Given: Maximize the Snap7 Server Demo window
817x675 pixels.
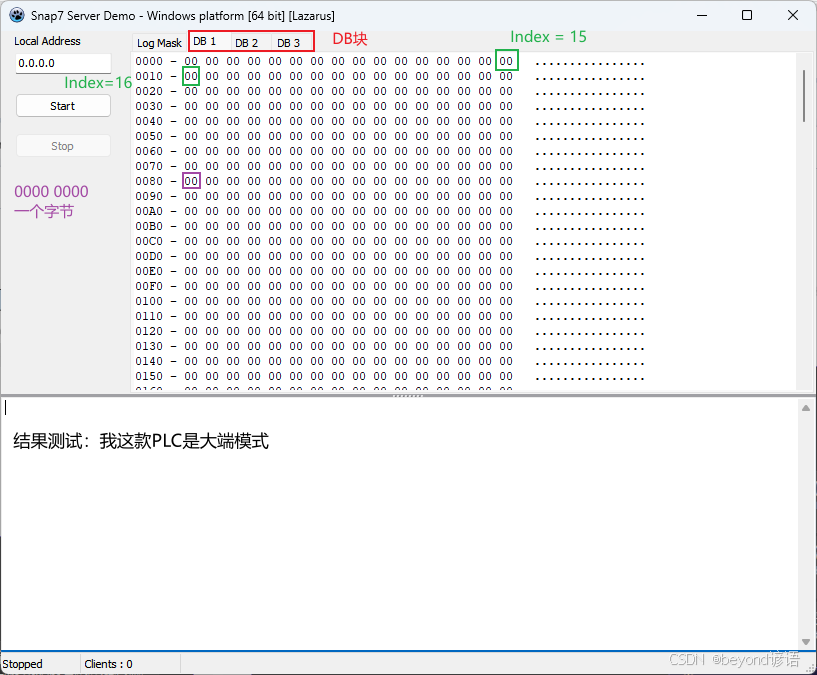Looking at the screenshot, I should 747,15.
